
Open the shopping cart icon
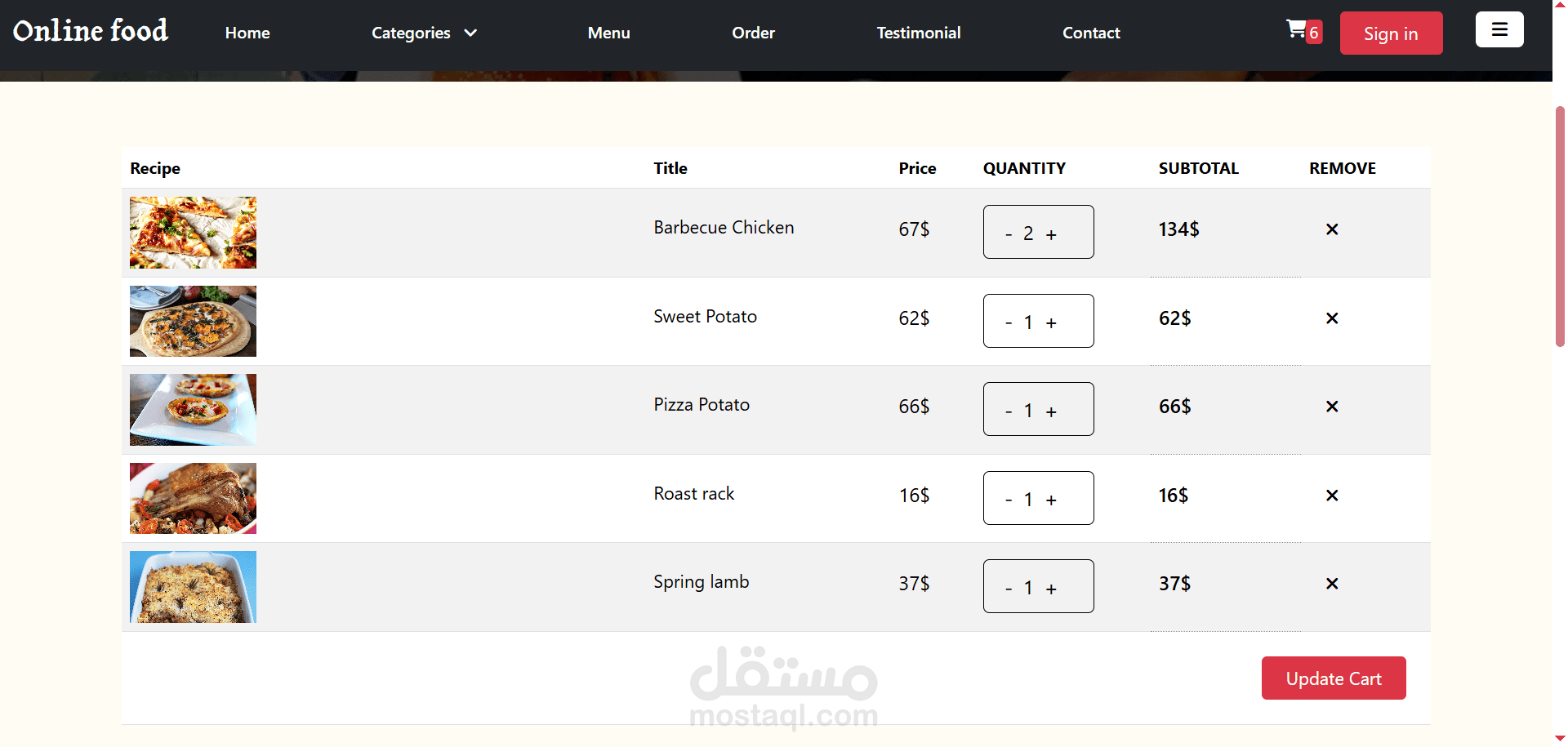coord(1297,30)
